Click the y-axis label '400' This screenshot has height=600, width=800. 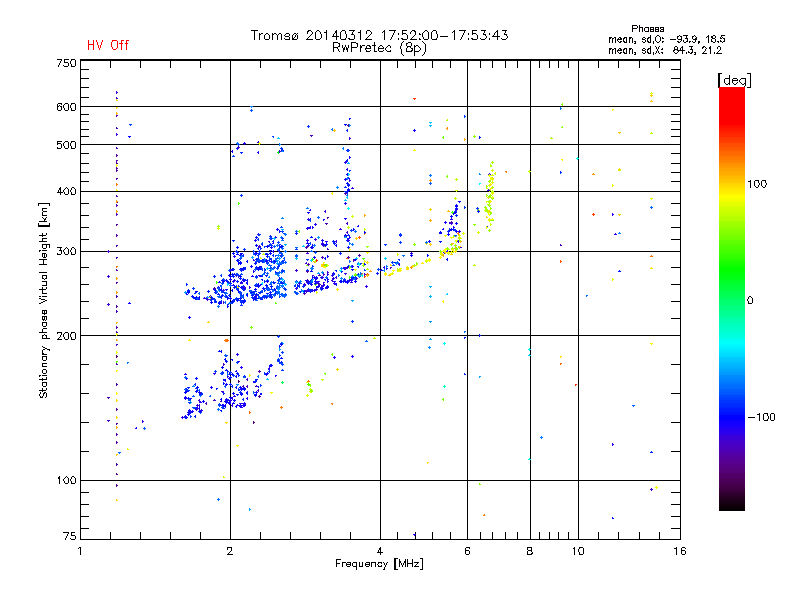point(66,192)
